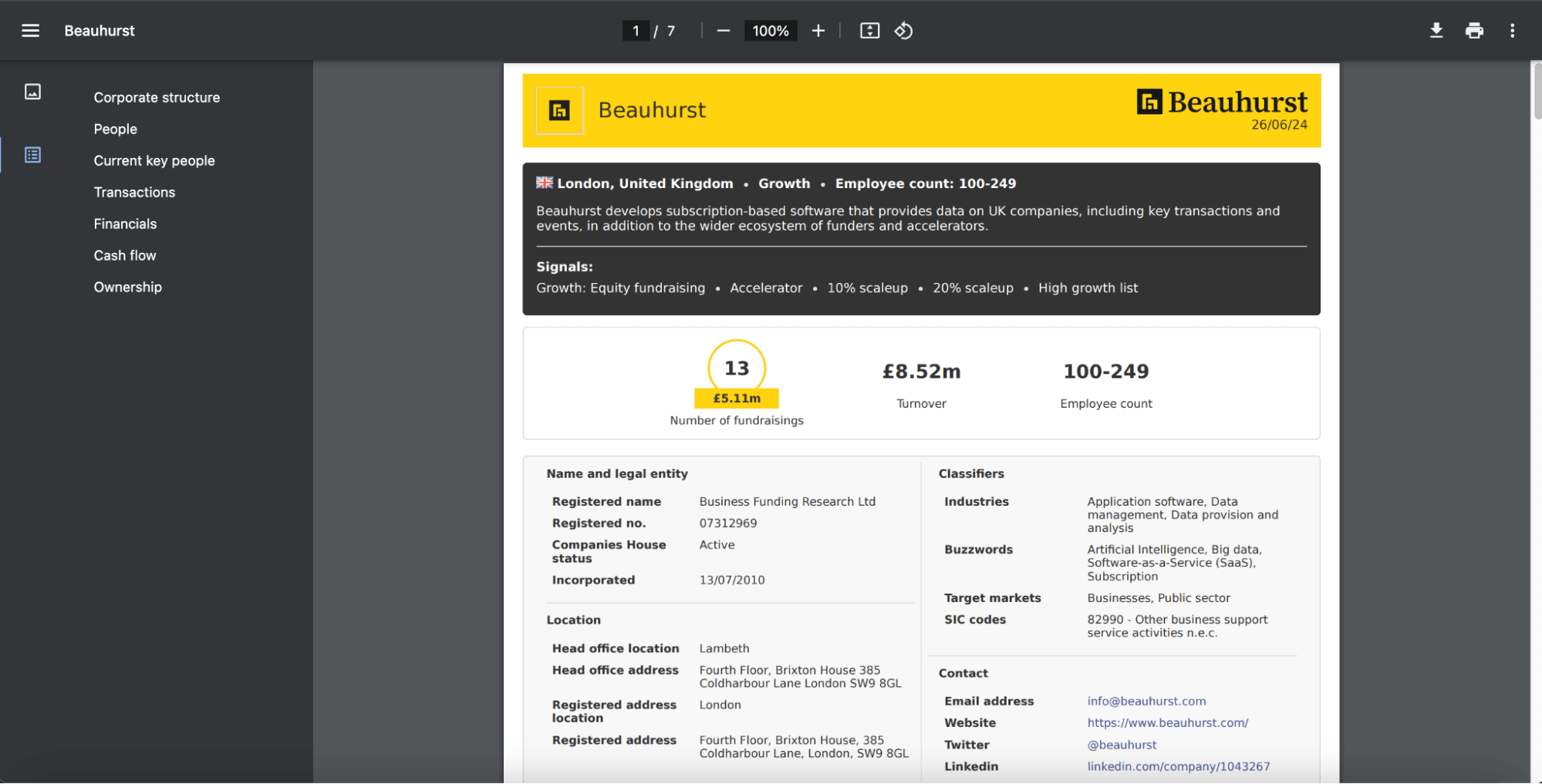The image size is (1542, 784).
Task: Click the incorporated date 13/07/2010
Action: point(732,580)
